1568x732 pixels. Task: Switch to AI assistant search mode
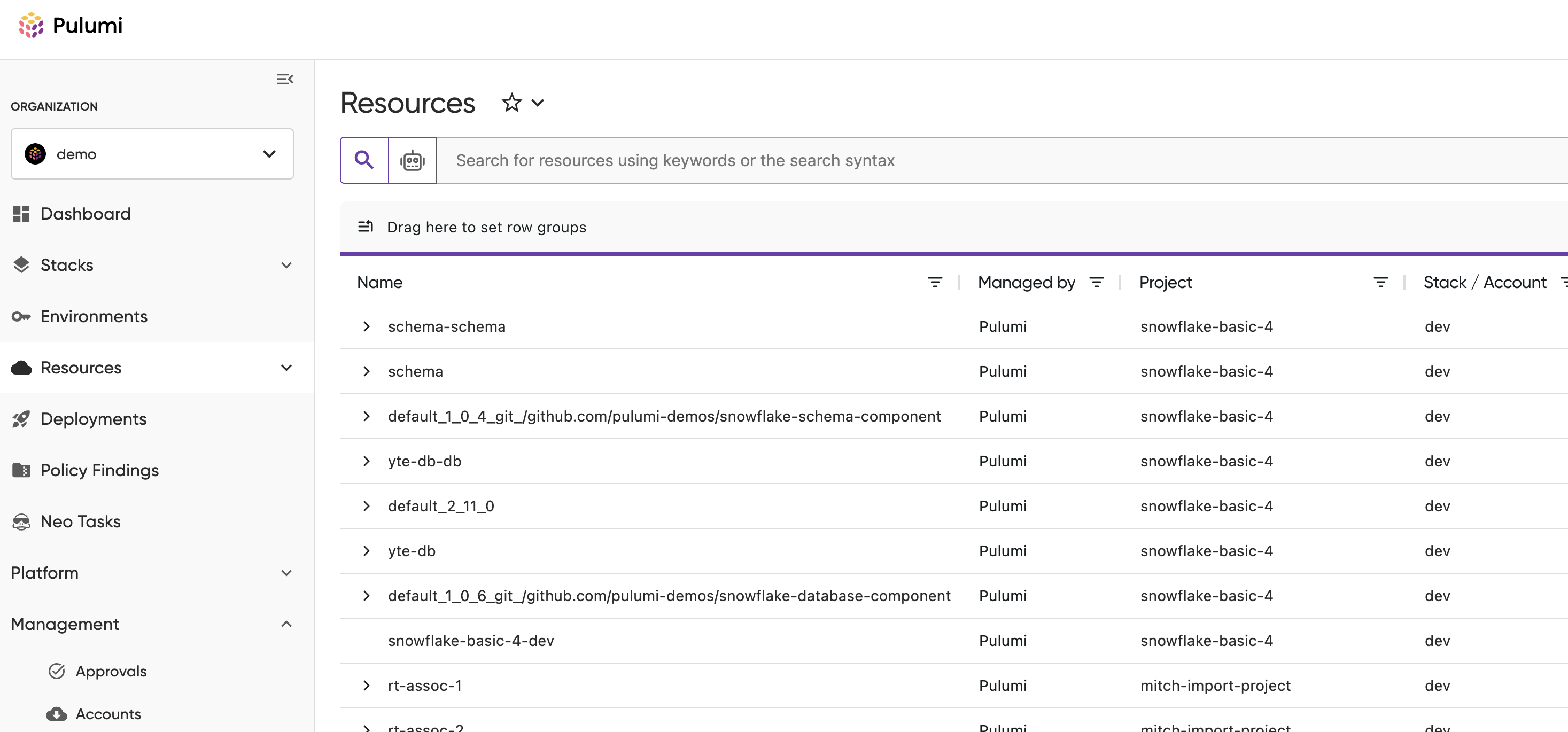[x=412, y=160]
